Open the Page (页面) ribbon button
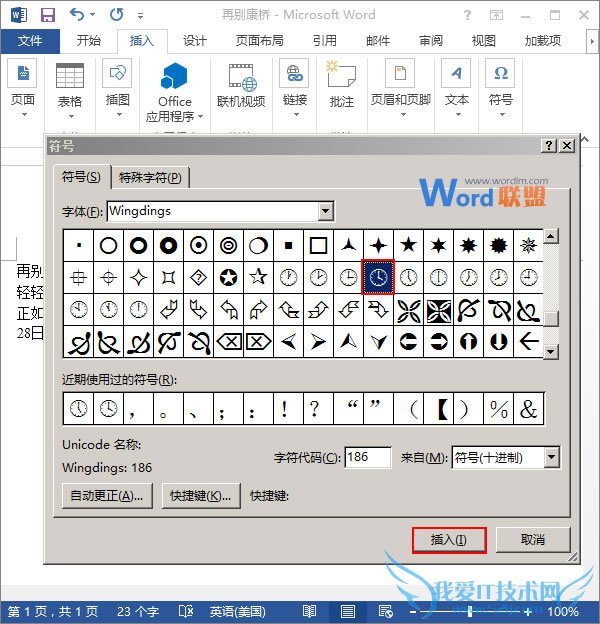 23,88
